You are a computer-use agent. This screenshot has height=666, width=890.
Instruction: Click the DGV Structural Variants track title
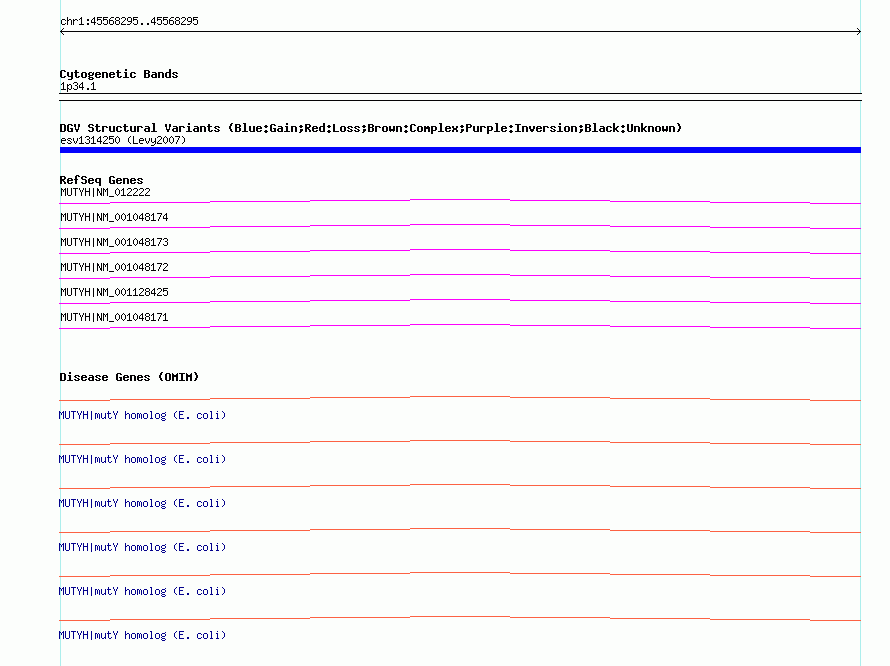[371, 128]
